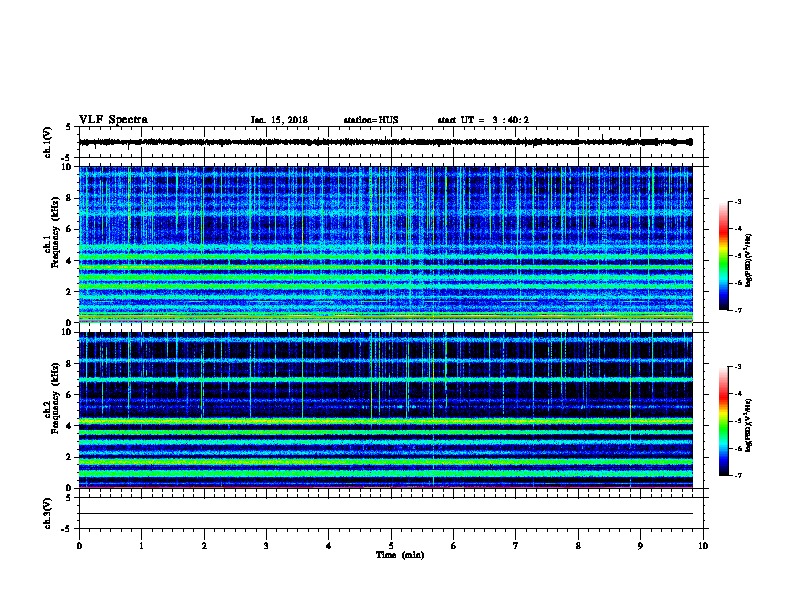Click the "-7" tick on ch.2 color bar
Viewport: 792px width, 612px height.
(737, 475)
